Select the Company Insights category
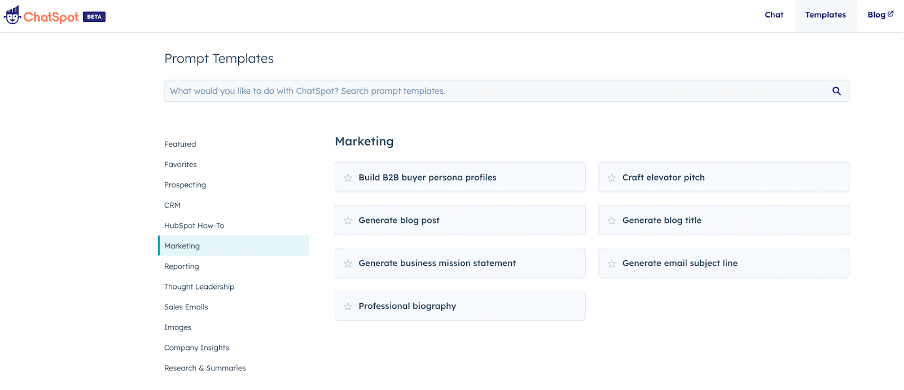The image size is (904, 390). pyautogui.click(x=197, y=348)
